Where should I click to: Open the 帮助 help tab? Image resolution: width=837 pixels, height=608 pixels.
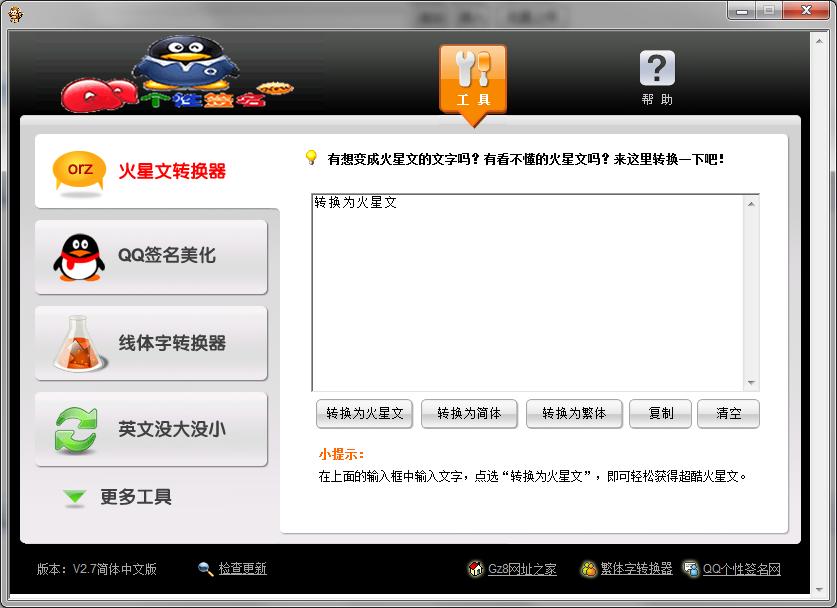(657, 78)
